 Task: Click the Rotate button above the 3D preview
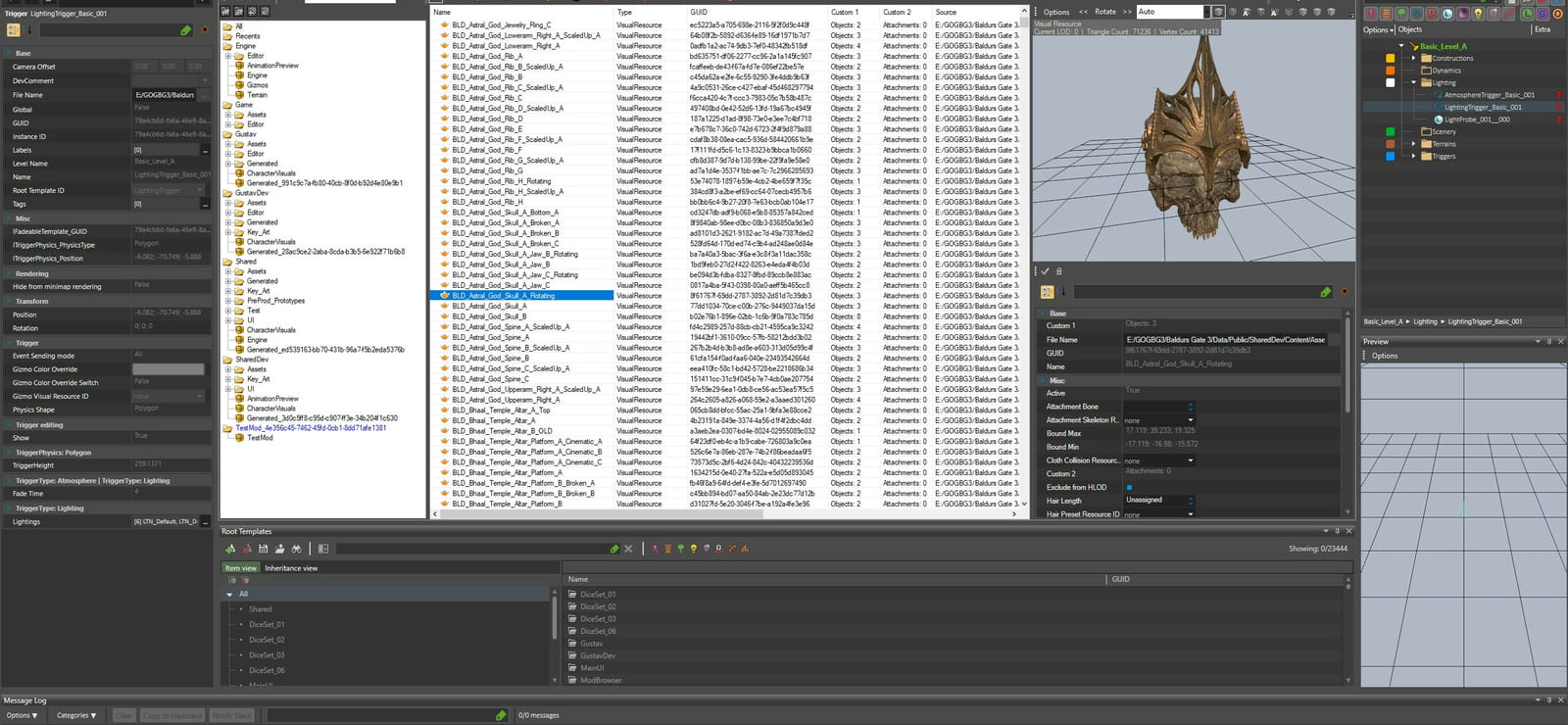(x=1105, y=12)
